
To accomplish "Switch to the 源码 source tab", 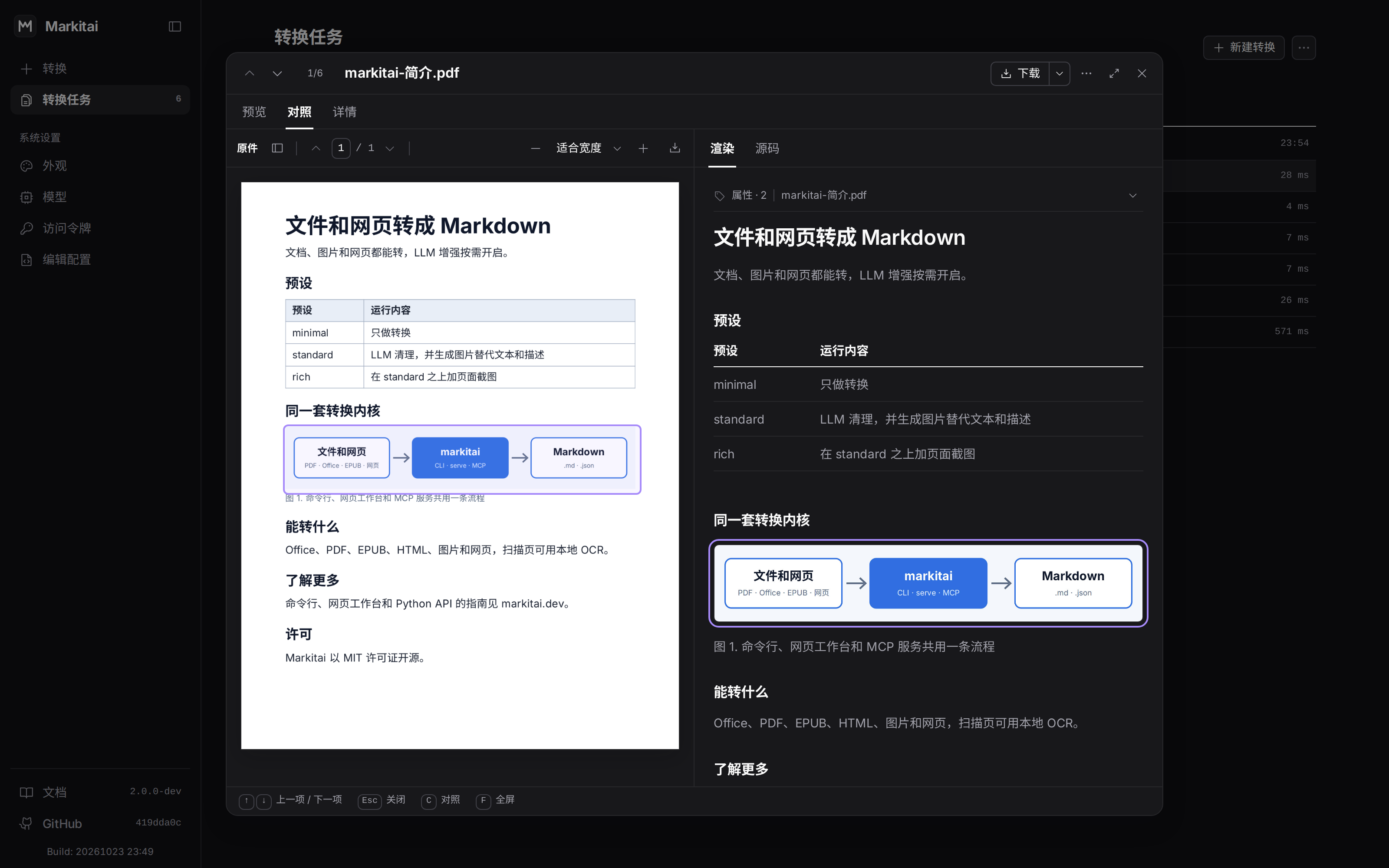I will pos(767,149).
